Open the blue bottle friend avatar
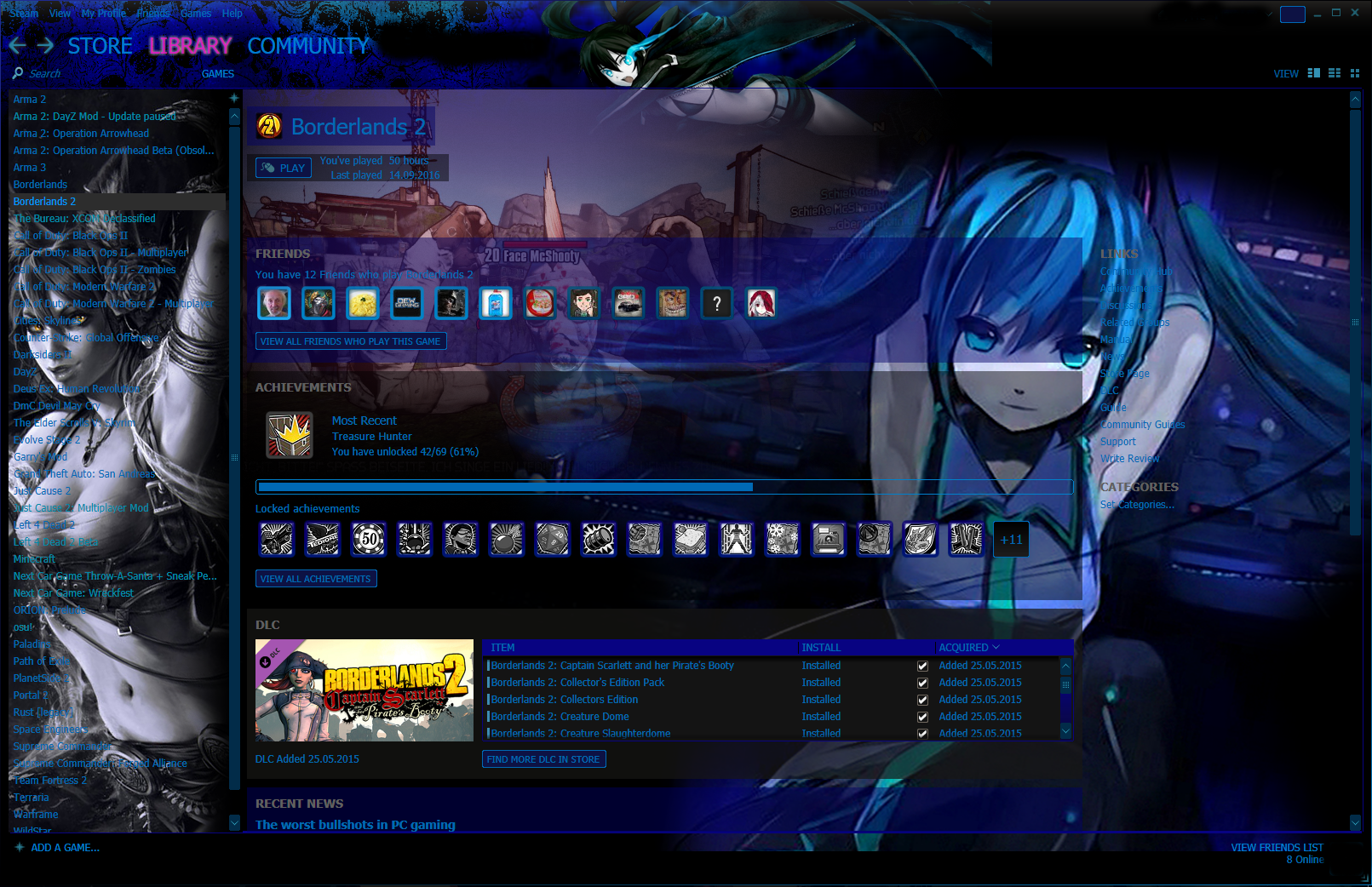1372x887 pixels. (496, 303)
